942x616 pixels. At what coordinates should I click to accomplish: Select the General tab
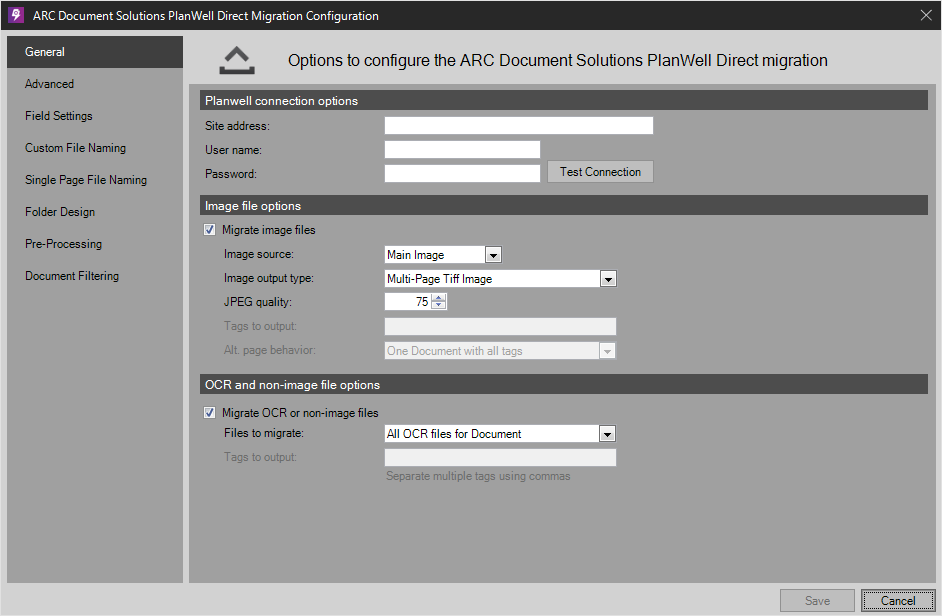pos(95,52)
